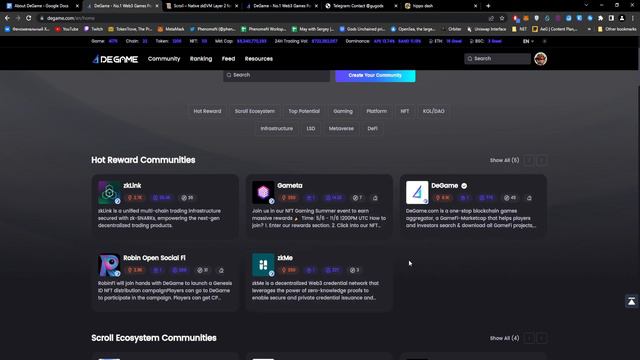Go to previous Scroll Ecosystem page arrow
This screenshot has height=360, width=640.
[529, 338]
